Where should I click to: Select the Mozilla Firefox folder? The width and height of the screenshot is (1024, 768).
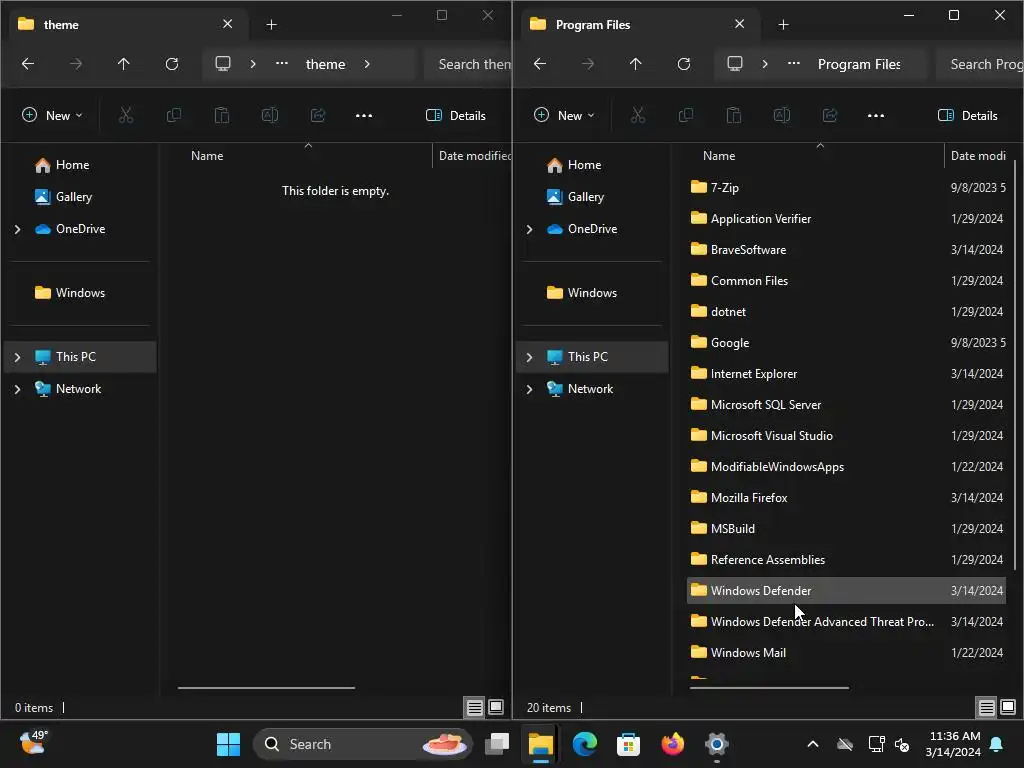pyautogui.click(x=846, y=498)
